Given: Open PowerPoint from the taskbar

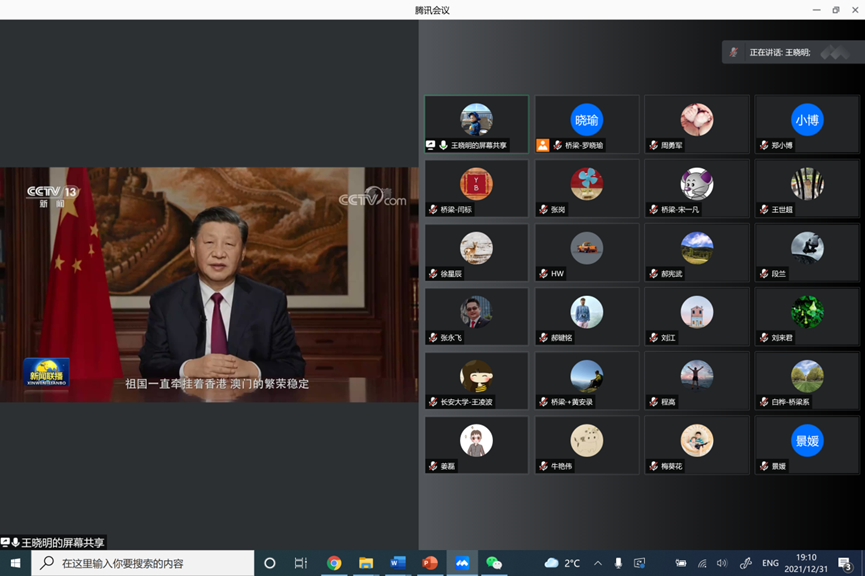Looking at the screenshot, I should click(x=430, y=563).
